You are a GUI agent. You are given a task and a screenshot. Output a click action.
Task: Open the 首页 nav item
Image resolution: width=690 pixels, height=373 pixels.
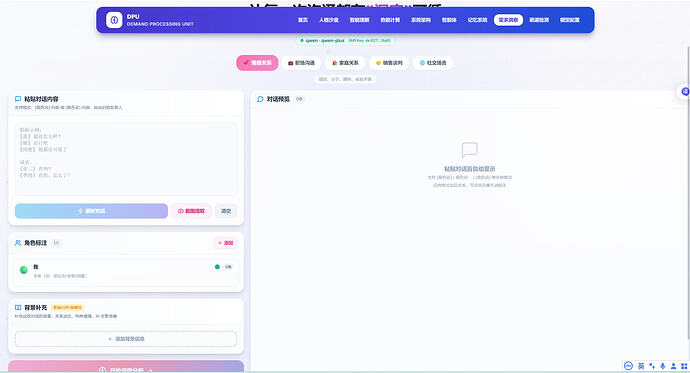click(303, 20)
